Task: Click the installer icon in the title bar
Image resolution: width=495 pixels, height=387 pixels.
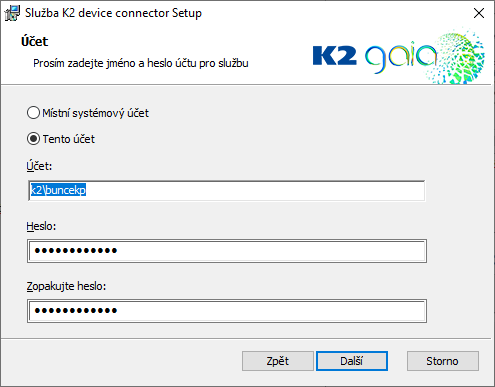Action: click(12, 13)
